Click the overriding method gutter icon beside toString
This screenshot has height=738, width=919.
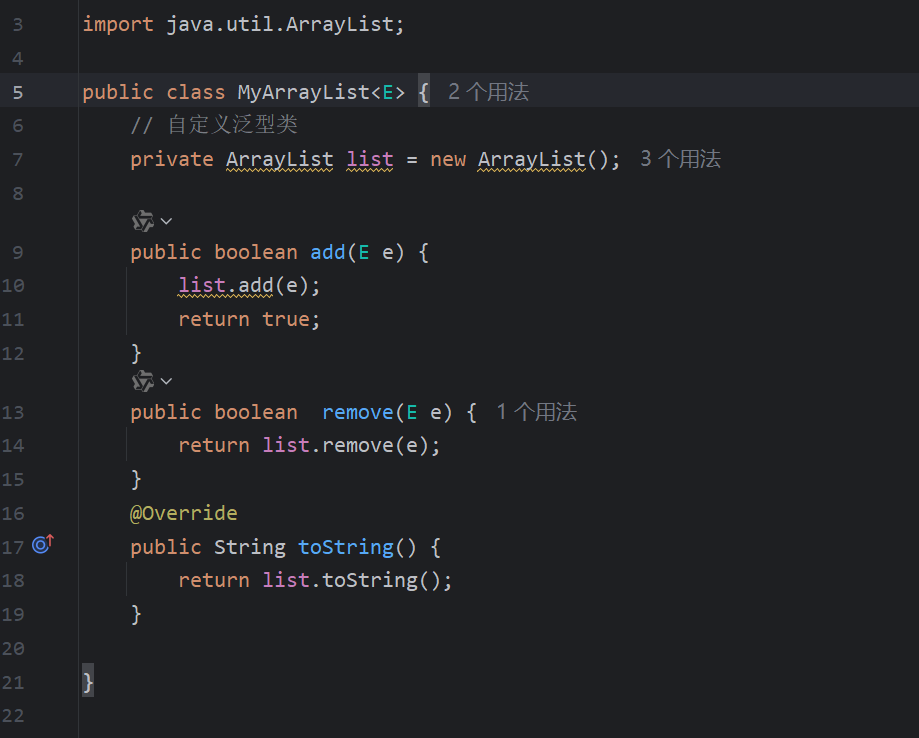(43, 545)
